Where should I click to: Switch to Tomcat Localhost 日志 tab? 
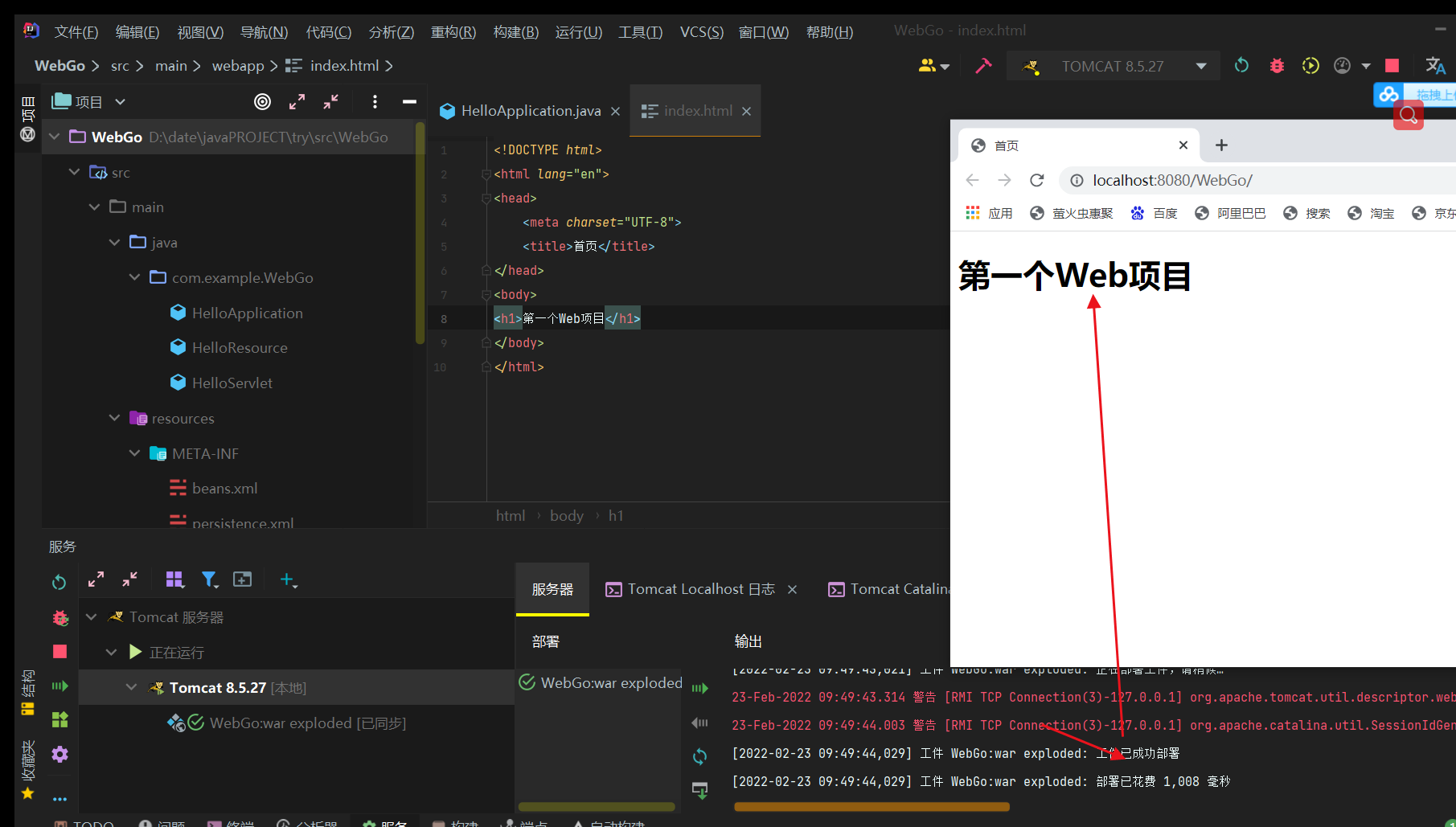701,589
